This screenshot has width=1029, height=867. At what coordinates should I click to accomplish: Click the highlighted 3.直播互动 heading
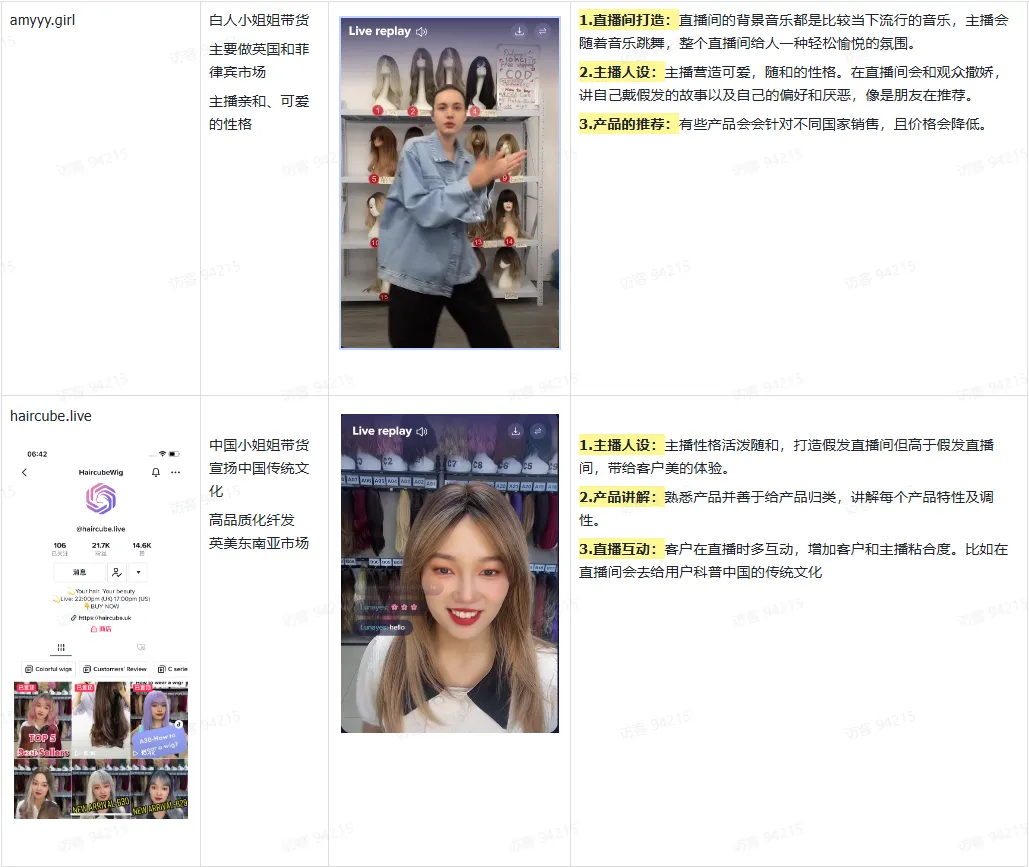point(621,549)
